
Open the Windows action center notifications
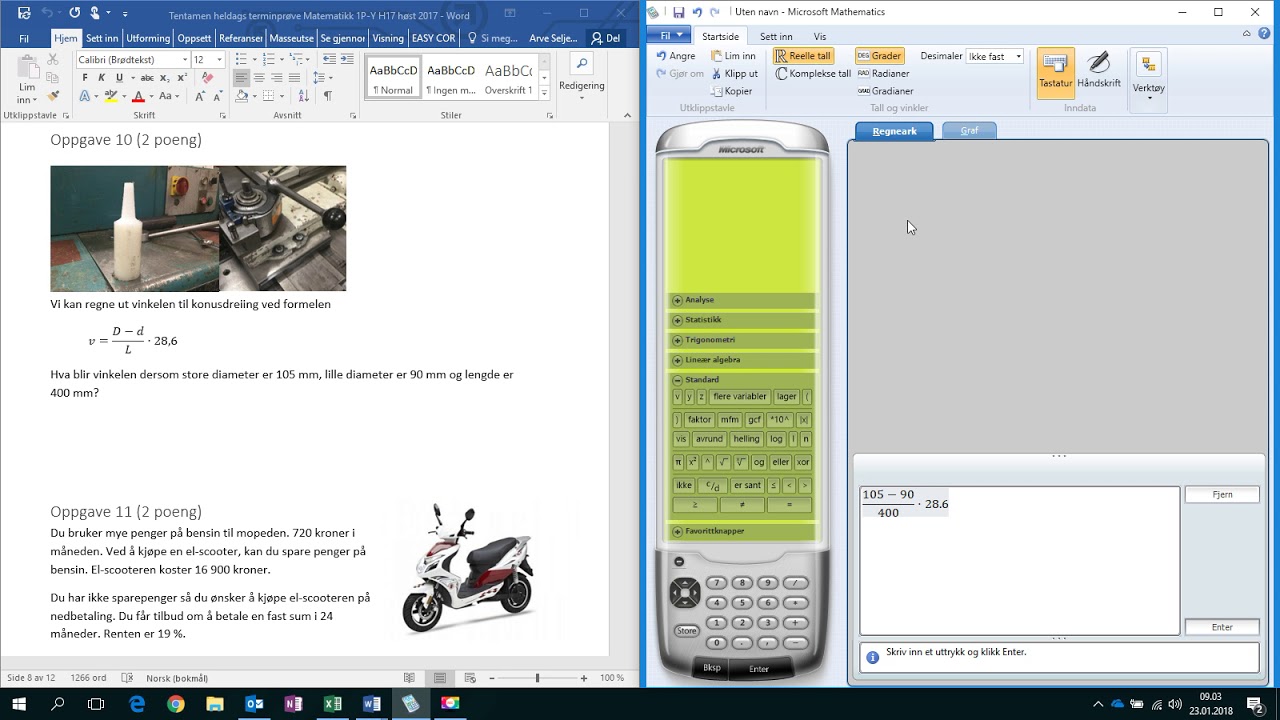(x=1255, y=704)
